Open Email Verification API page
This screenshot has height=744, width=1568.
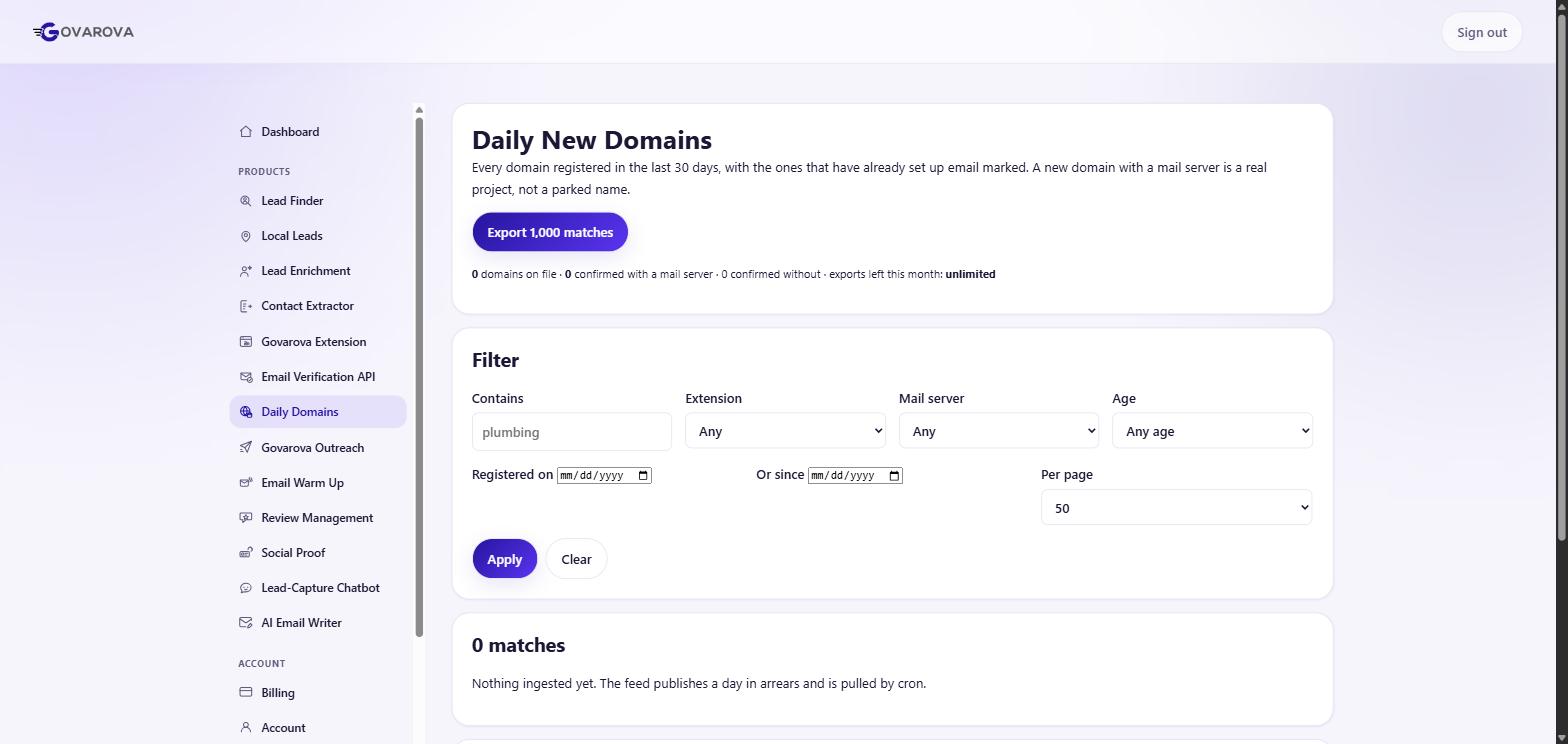click(x=318, y=377)
